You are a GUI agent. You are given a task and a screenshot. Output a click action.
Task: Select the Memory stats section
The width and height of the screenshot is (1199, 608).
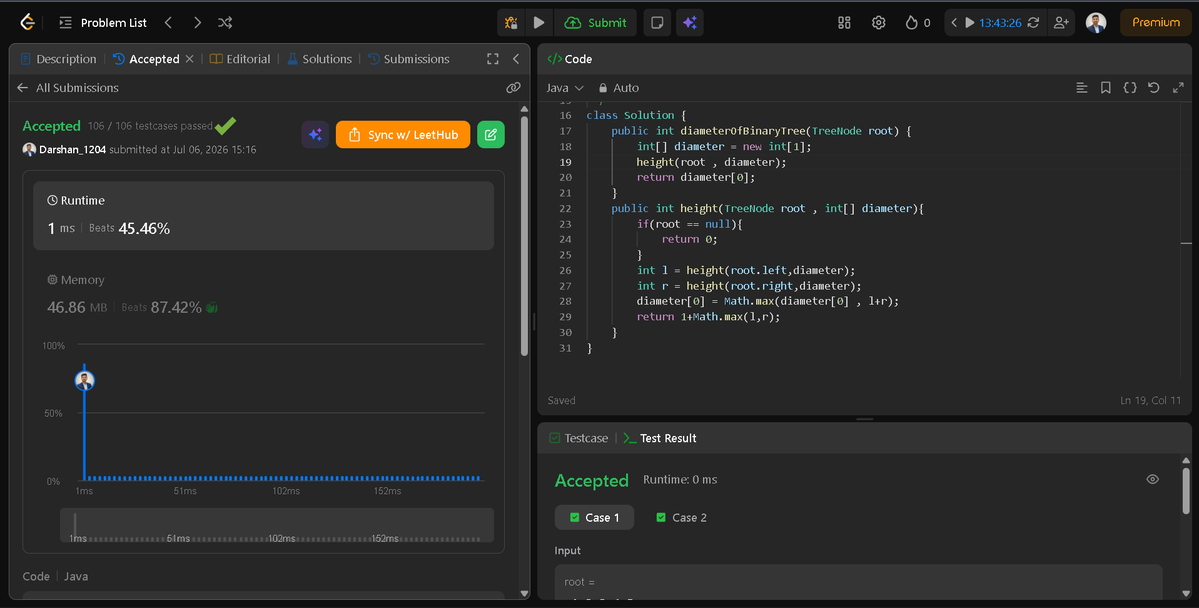click(263, 294)
